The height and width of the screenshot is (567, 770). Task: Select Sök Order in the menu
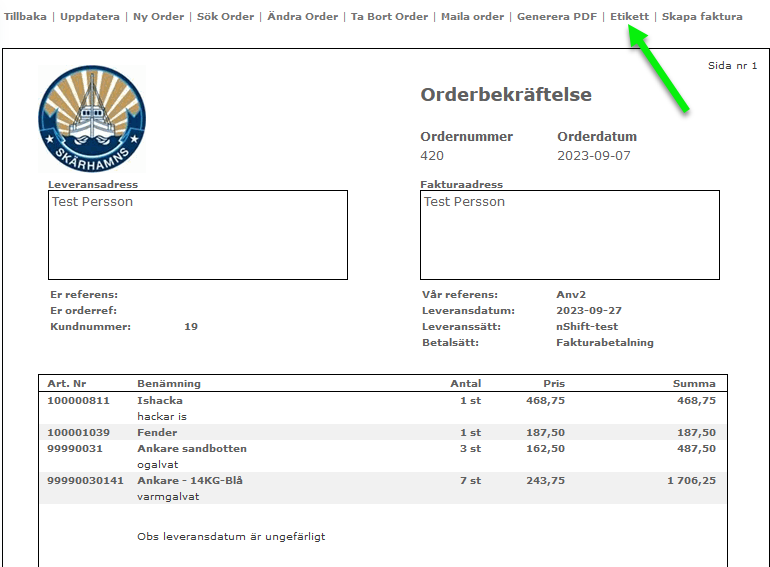coord(225,17)
